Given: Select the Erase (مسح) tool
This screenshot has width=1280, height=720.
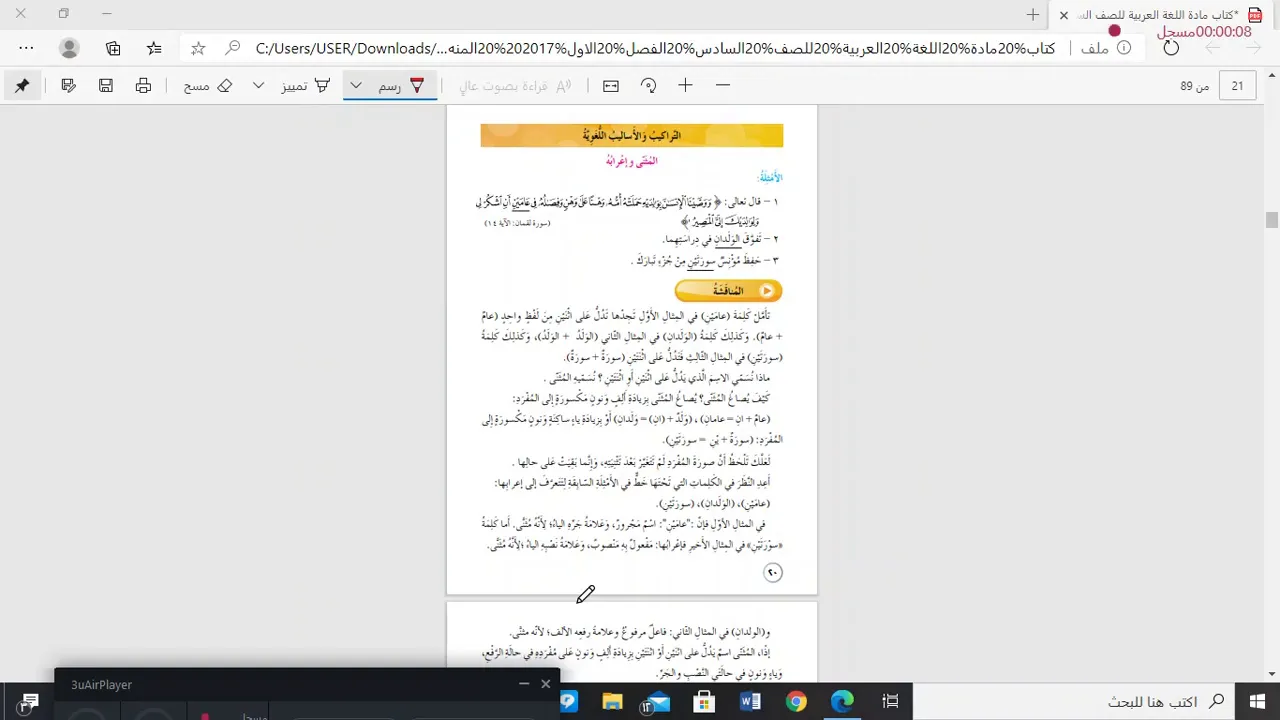Looking at the screenshot, I should pos(208,86).
